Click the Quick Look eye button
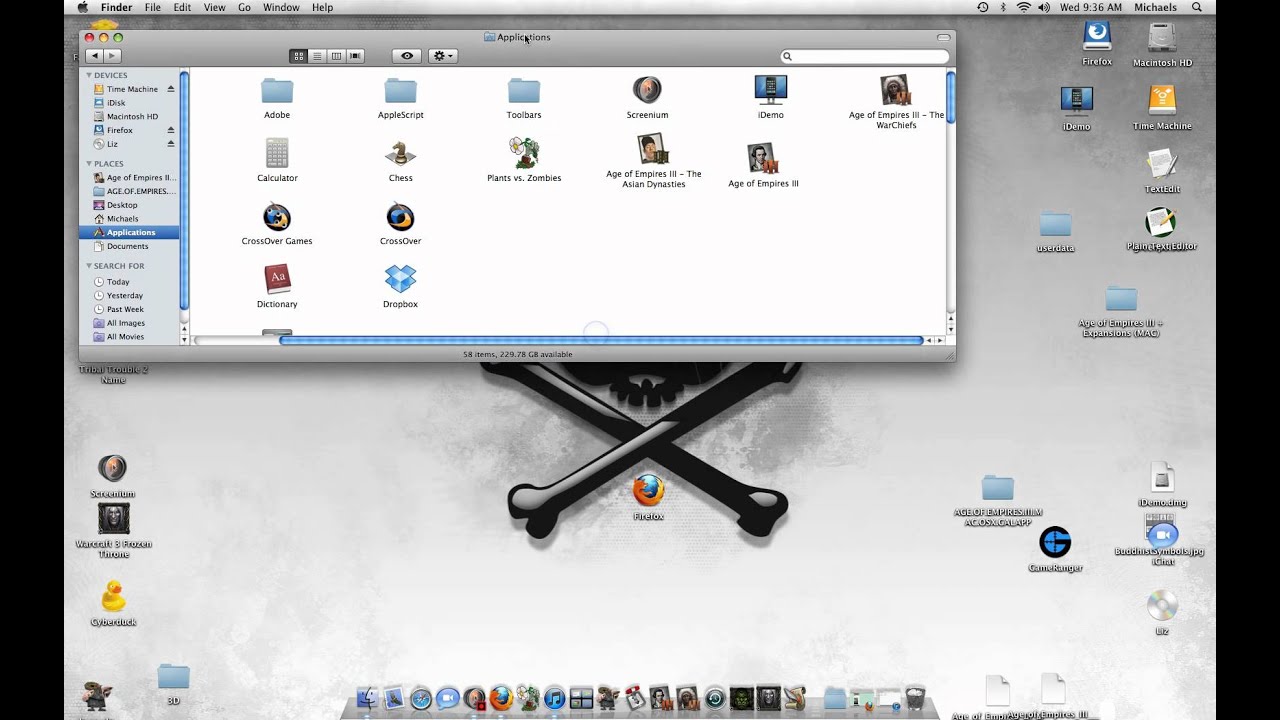The height and width of the screenshot is (720, 1280). (406, 56)
